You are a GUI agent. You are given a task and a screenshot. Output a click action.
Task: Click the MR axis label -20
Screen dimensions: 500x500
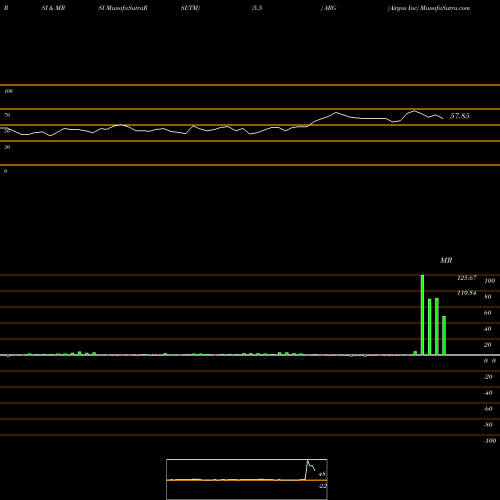488,377
